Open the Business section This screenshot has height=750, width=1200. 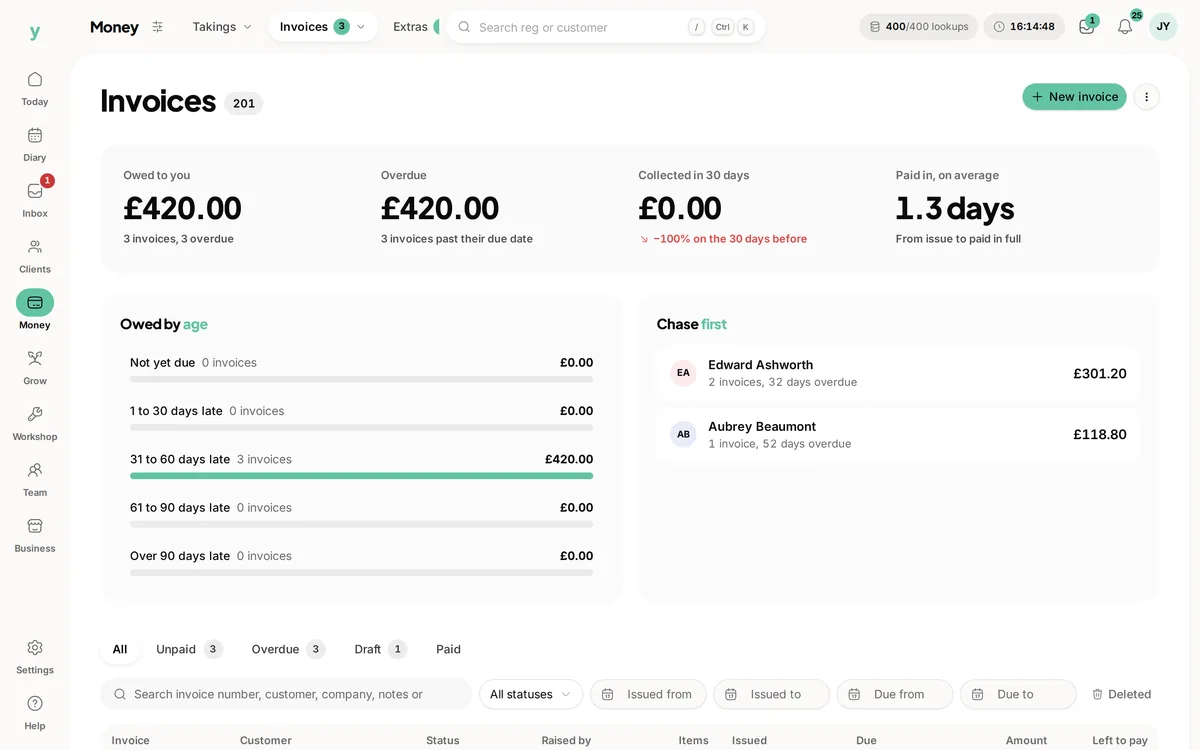point(35,535)
